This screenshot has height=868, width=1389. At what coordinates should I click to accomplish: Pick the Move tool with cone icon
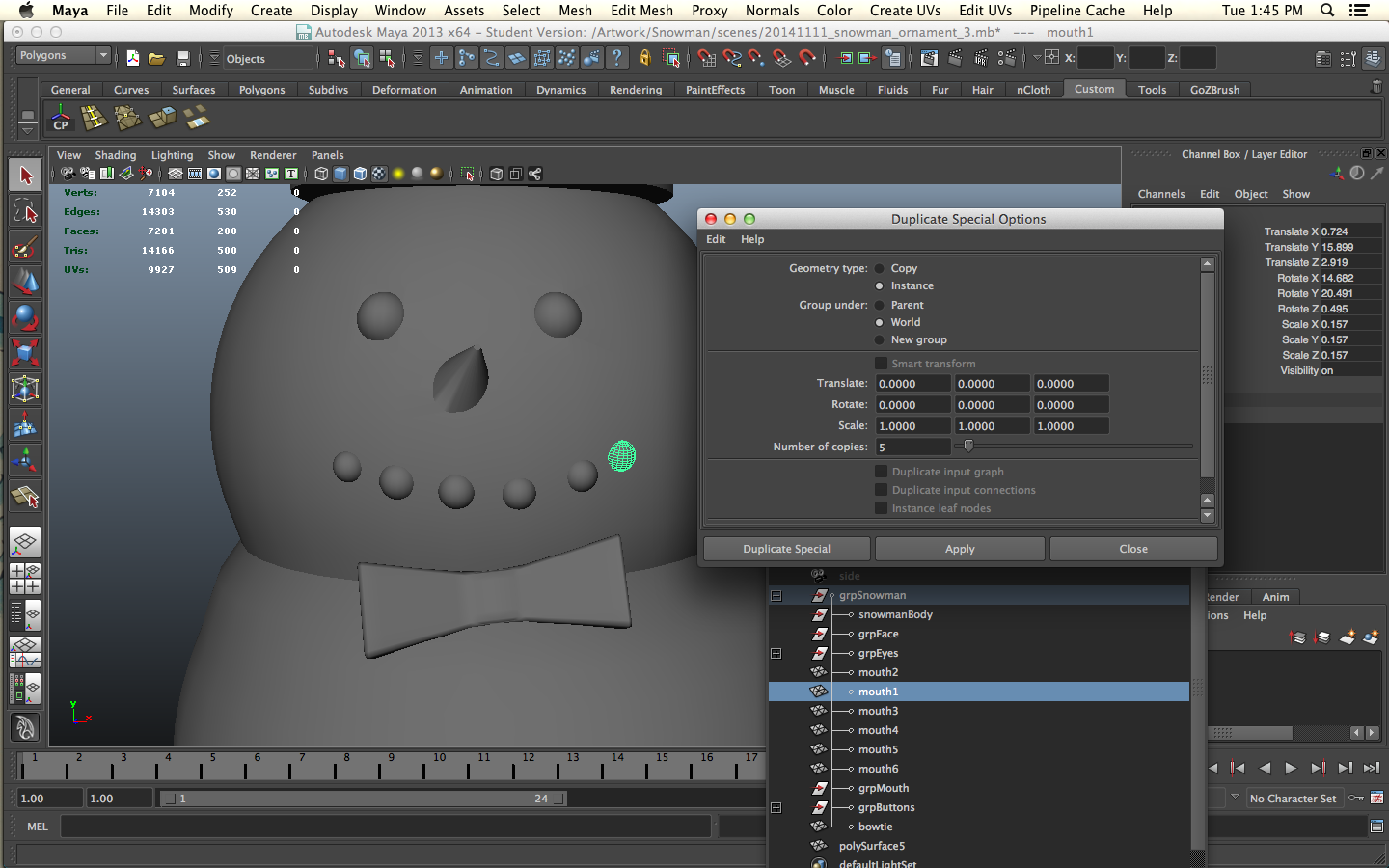[x=25, y=282]
